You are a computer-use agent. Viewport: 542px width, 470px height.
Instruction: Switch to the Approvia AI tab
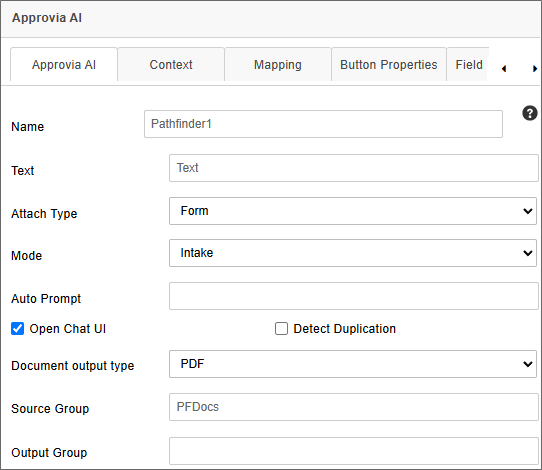pyautogui.click(x=64, y=65)
